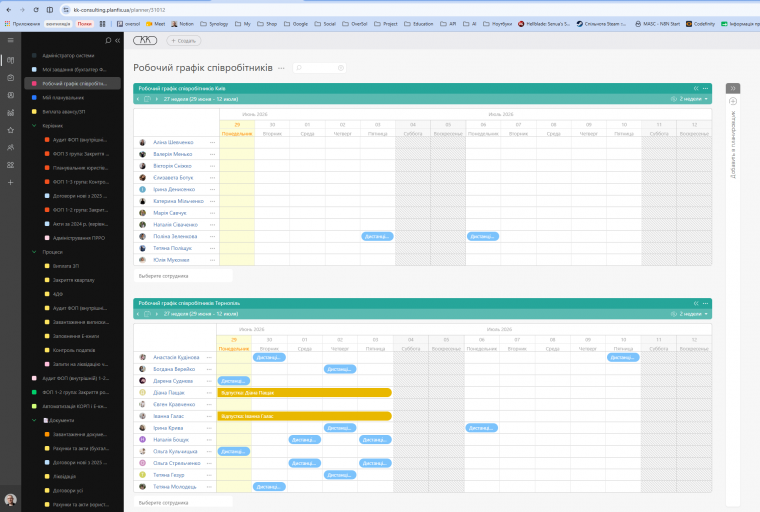Select Робочий графік співробітників sidebar item
This screenshot has height=512, width=760.
[73, 83]
